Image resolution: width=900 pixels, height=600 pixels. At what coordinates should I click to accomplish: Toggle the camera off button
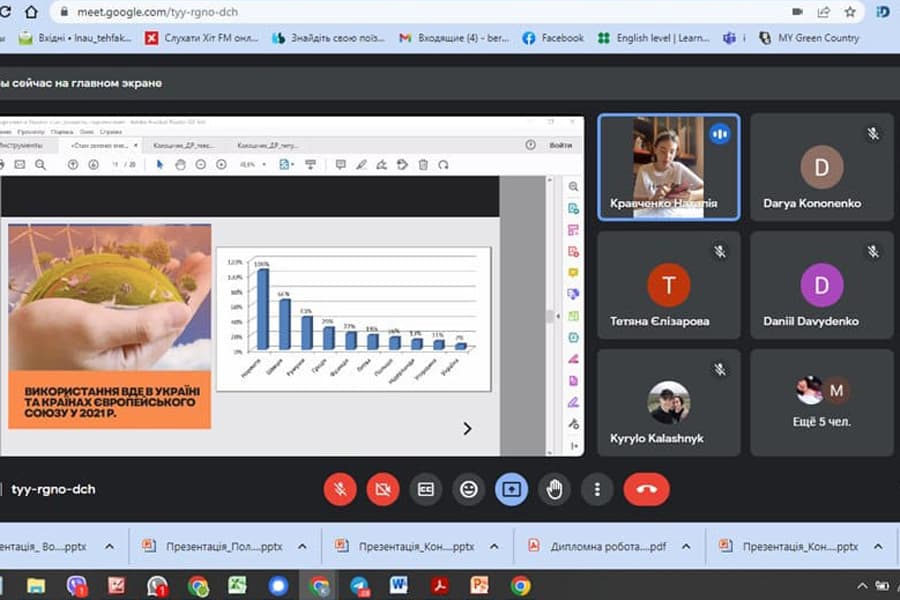point(382,489)
